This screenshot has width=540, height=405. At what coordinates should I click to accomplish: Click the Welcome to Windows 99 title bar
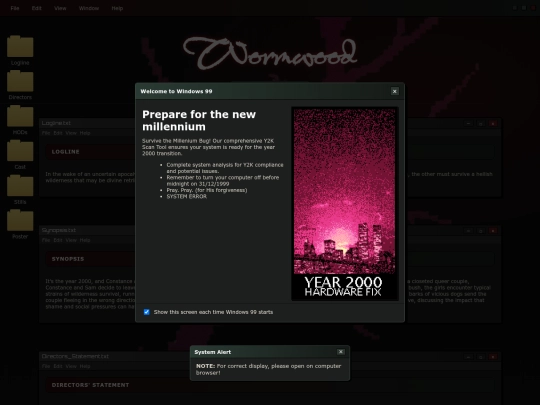point(270,91)
